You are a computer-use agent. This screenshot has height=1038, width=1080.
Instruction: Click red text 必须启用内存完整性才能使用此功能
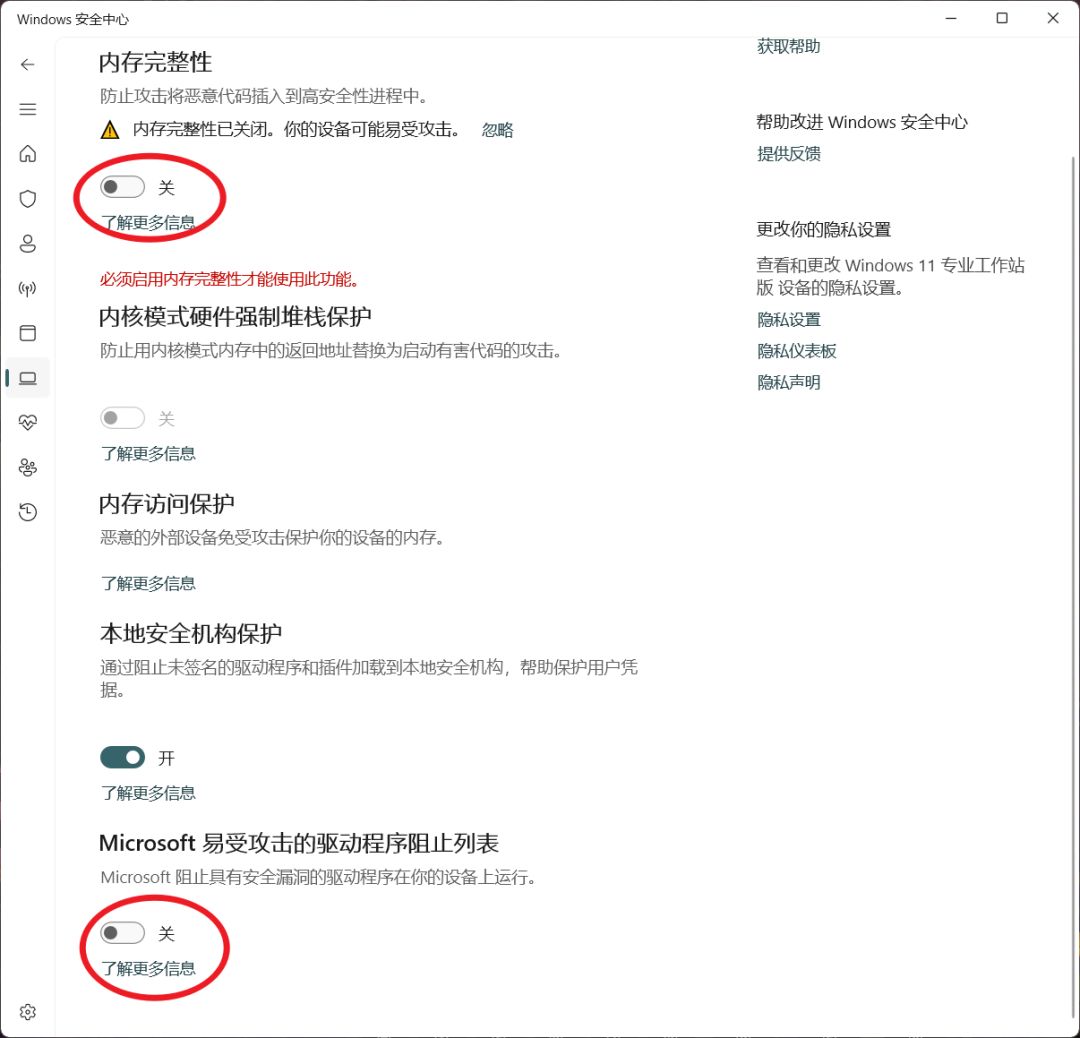229,279
